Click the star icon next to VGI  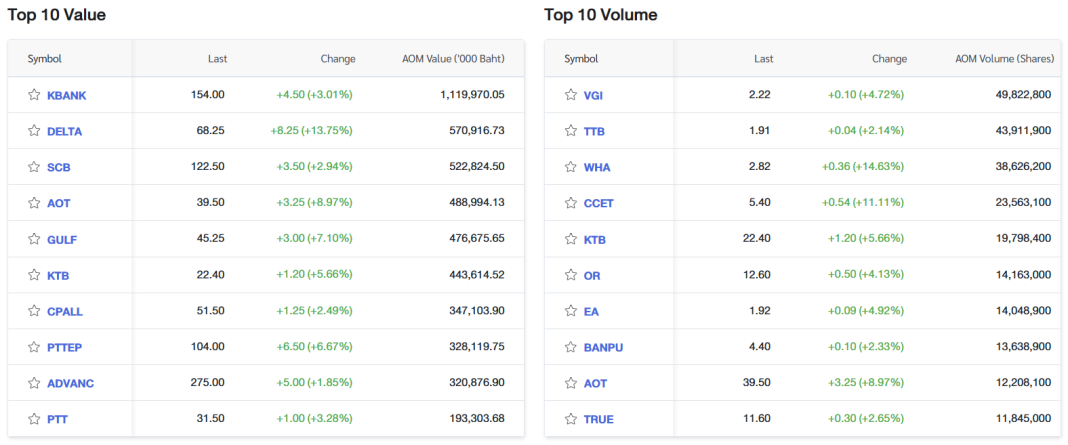571,95
